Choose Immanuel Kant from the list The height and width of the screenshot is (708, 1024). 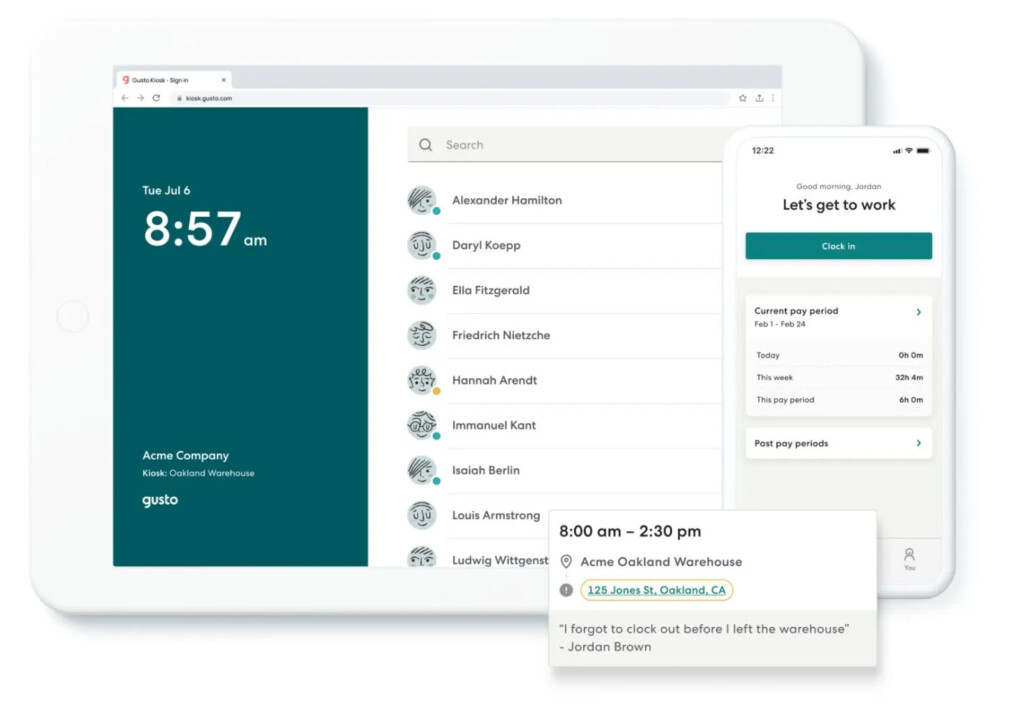coord(494,425)
